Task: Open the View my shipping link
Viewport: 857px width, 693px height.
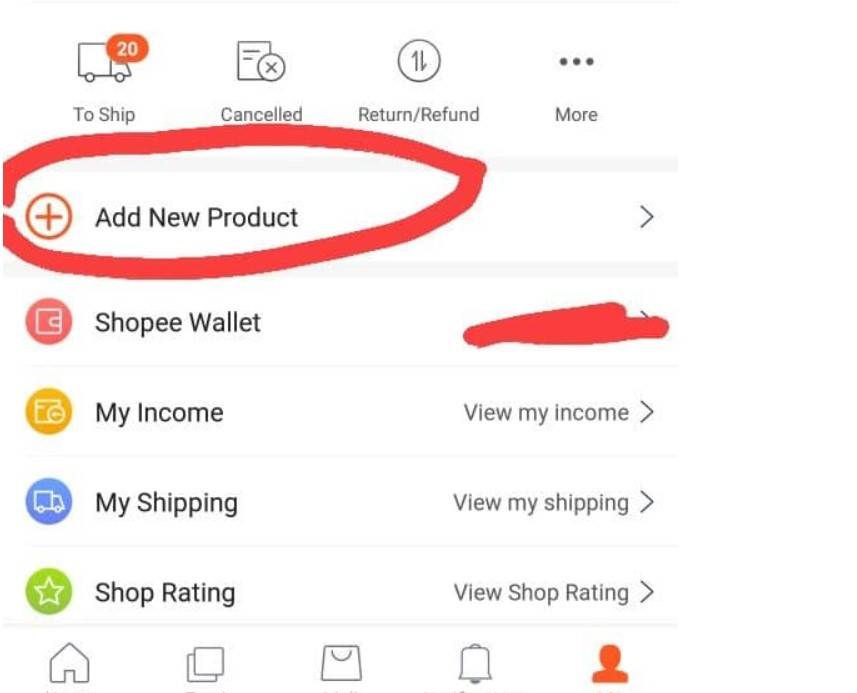Action: pyautogui.click(x=541, y=503)
